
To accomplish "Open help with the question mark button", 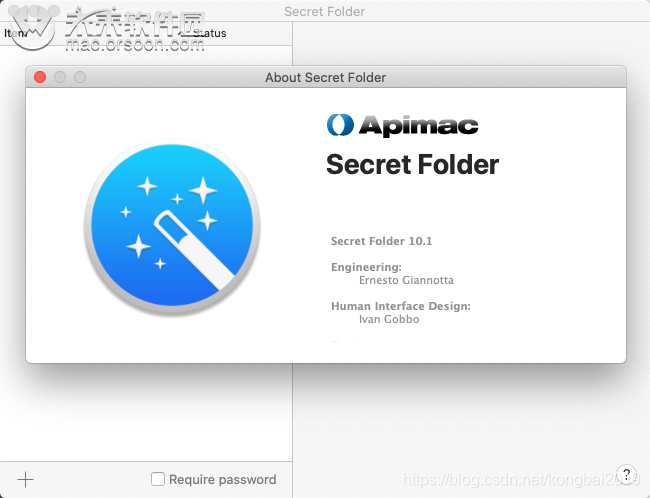I will pyautogui.click(x=626, y=474).
